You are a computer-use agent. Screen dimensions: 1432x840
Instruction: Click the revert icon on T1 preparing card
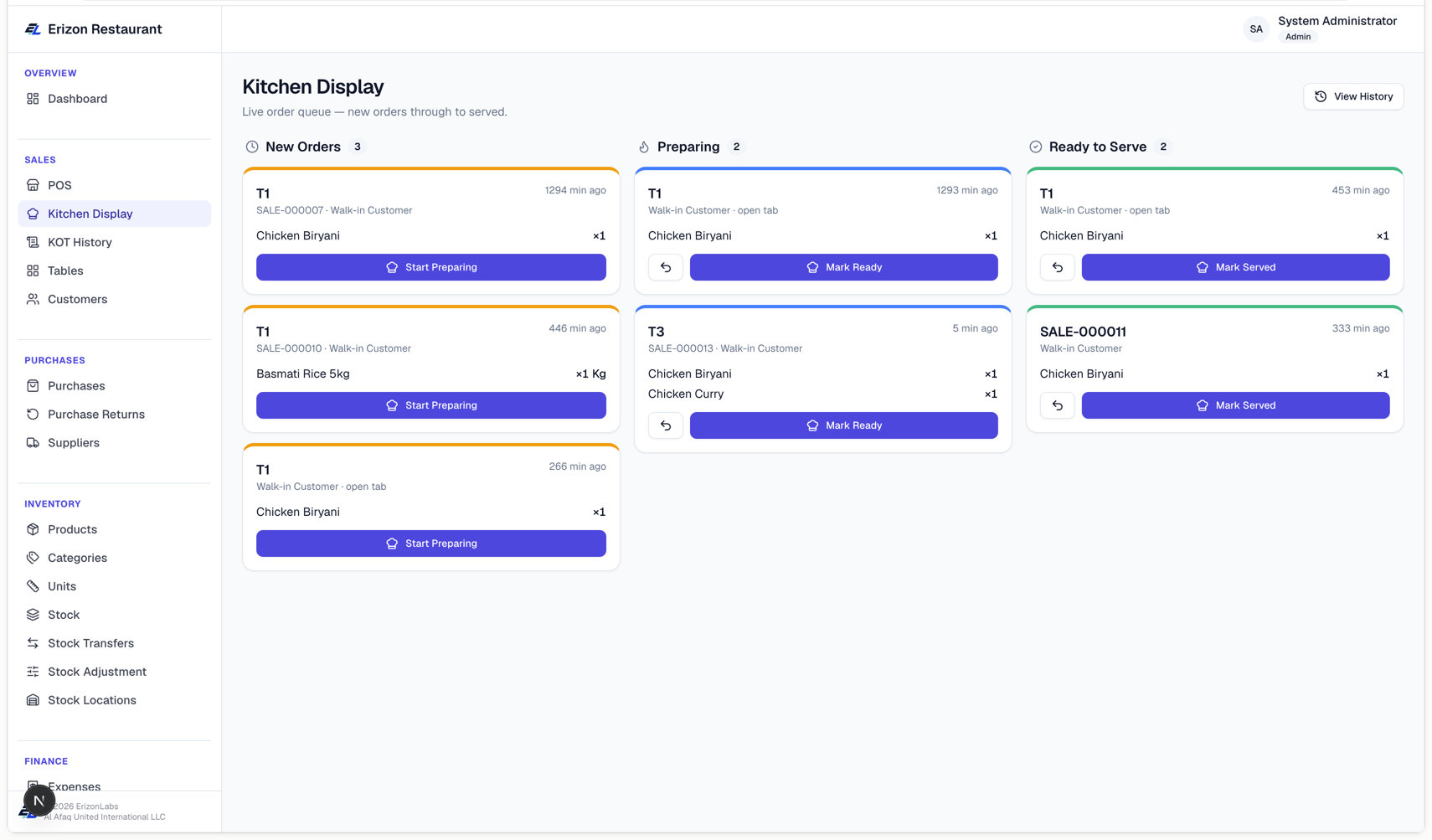click(x=666, y=267)
